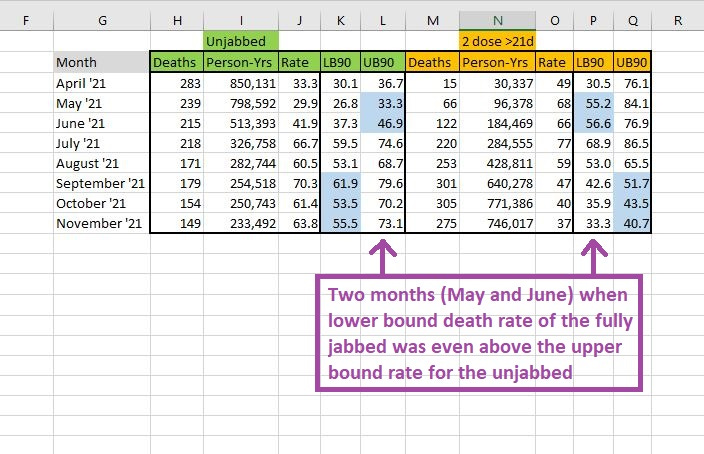The width and height of the screenshot is (704, 454).
Task: Select column header G
Action: pos(102,21)
